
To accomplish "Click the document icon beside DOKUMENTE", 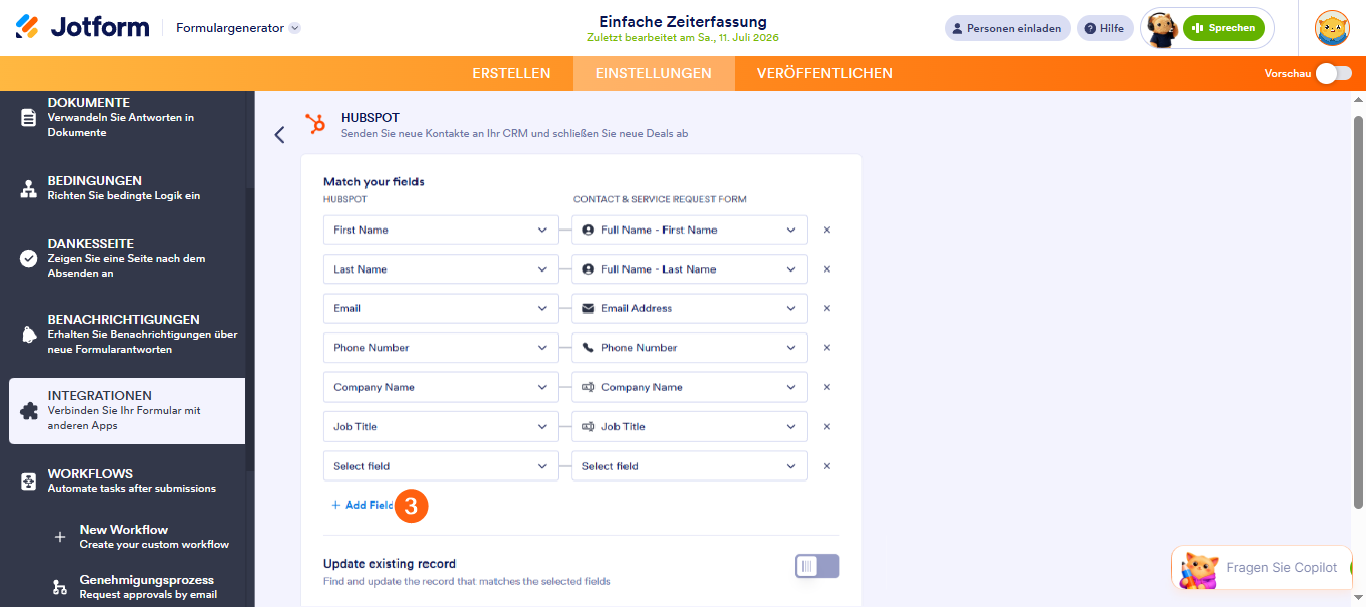I will [x=28, y=117].
